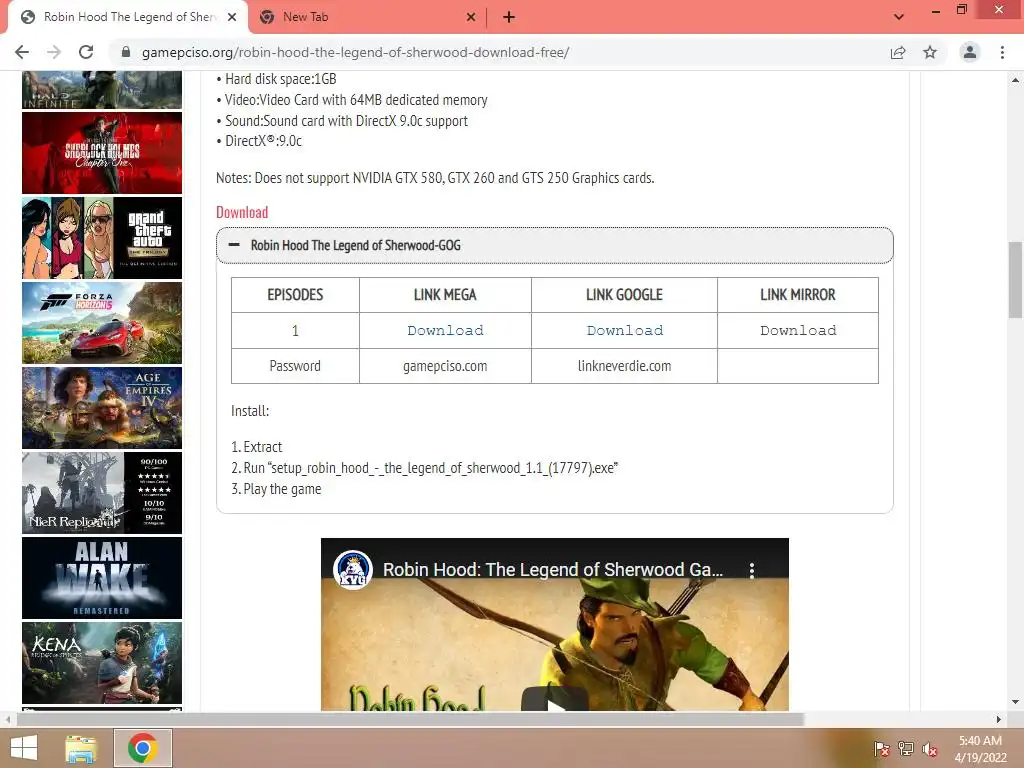Screen dimensions: 1024x768
Task: Click the NVIDIA GTX 580 notes line
Action: [x=435, y=178]
